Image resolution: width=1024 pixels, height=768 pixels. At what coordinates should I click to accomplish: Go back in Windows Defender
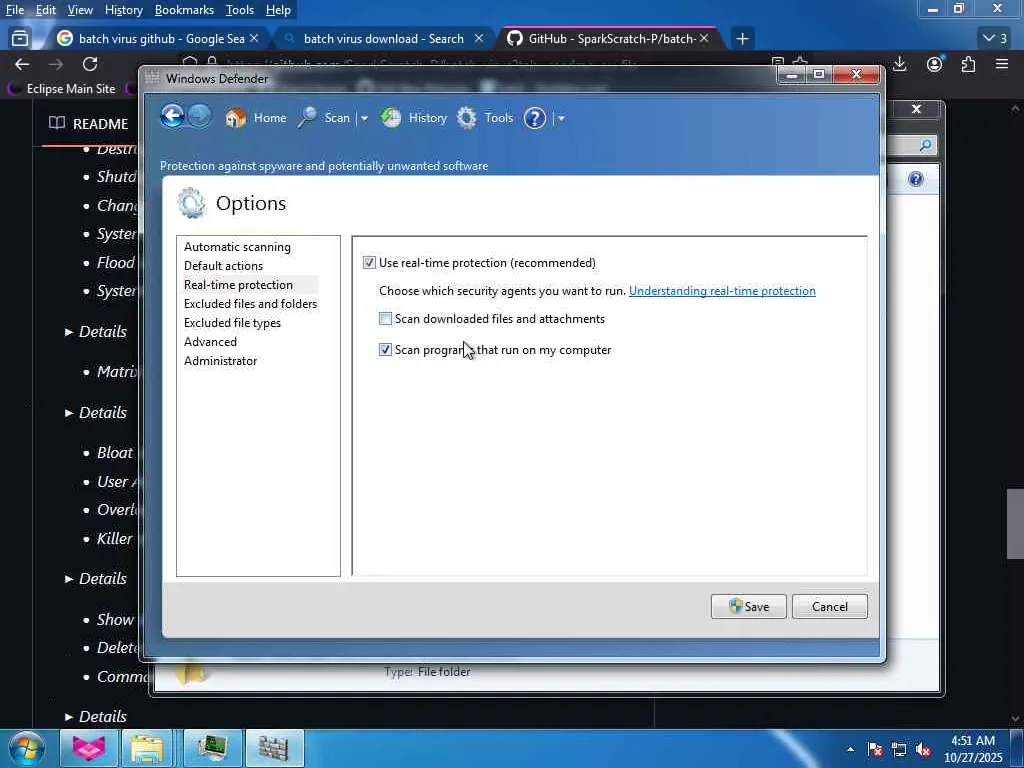click(172, 117)
